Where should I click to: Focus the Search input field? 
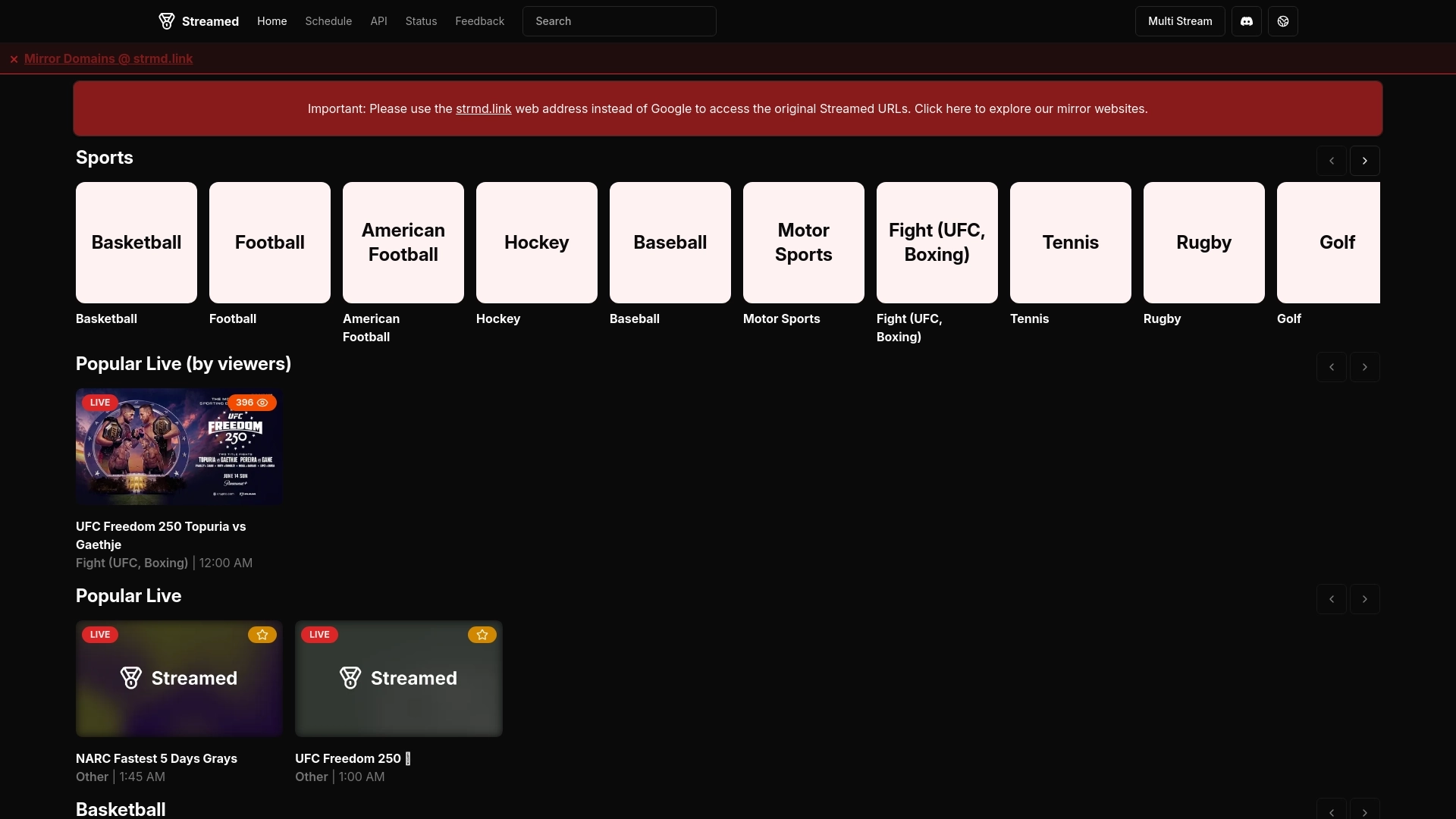(619, 21)
